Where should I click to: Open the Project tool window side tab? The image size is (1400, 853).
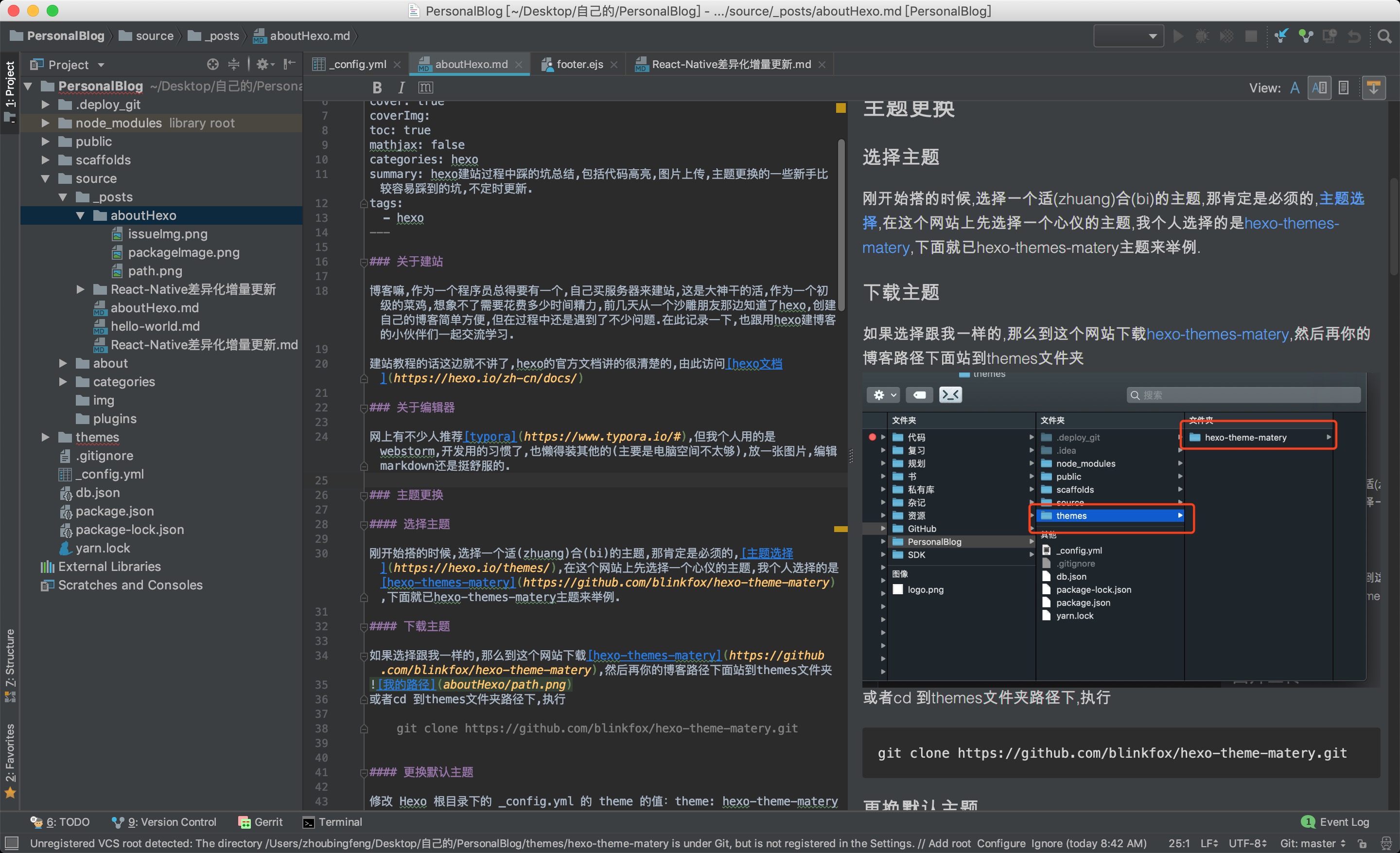coord(10,91)
